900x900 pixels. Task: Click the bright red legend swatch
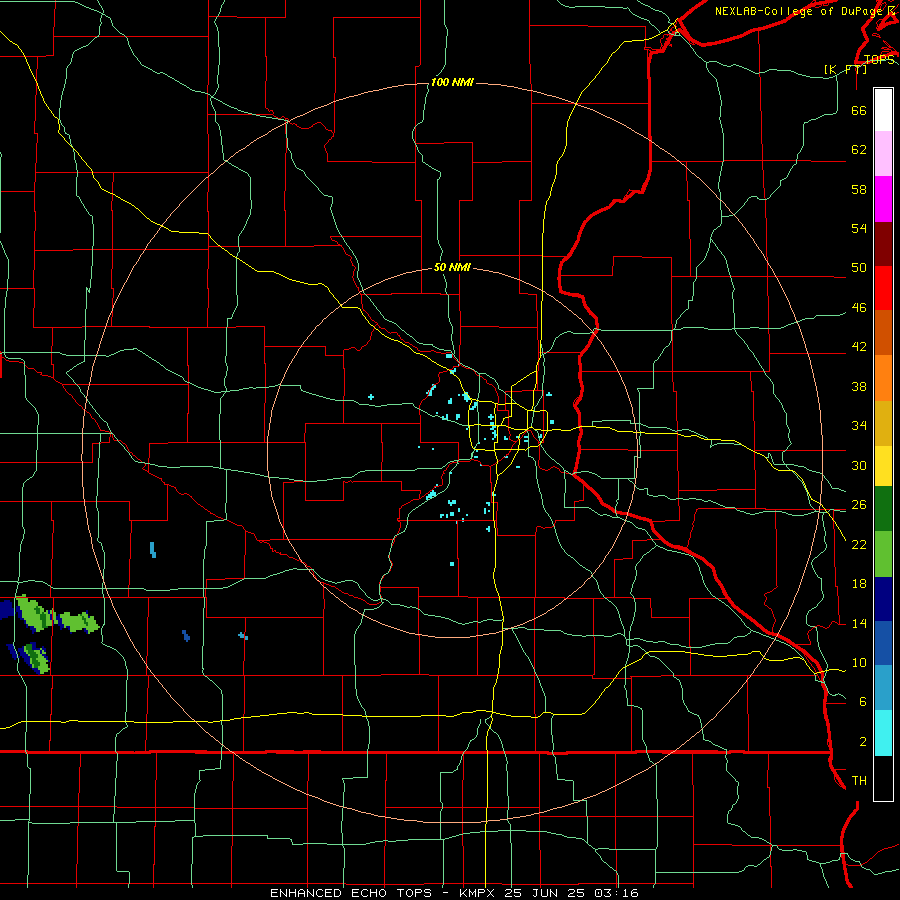point(883,288)
